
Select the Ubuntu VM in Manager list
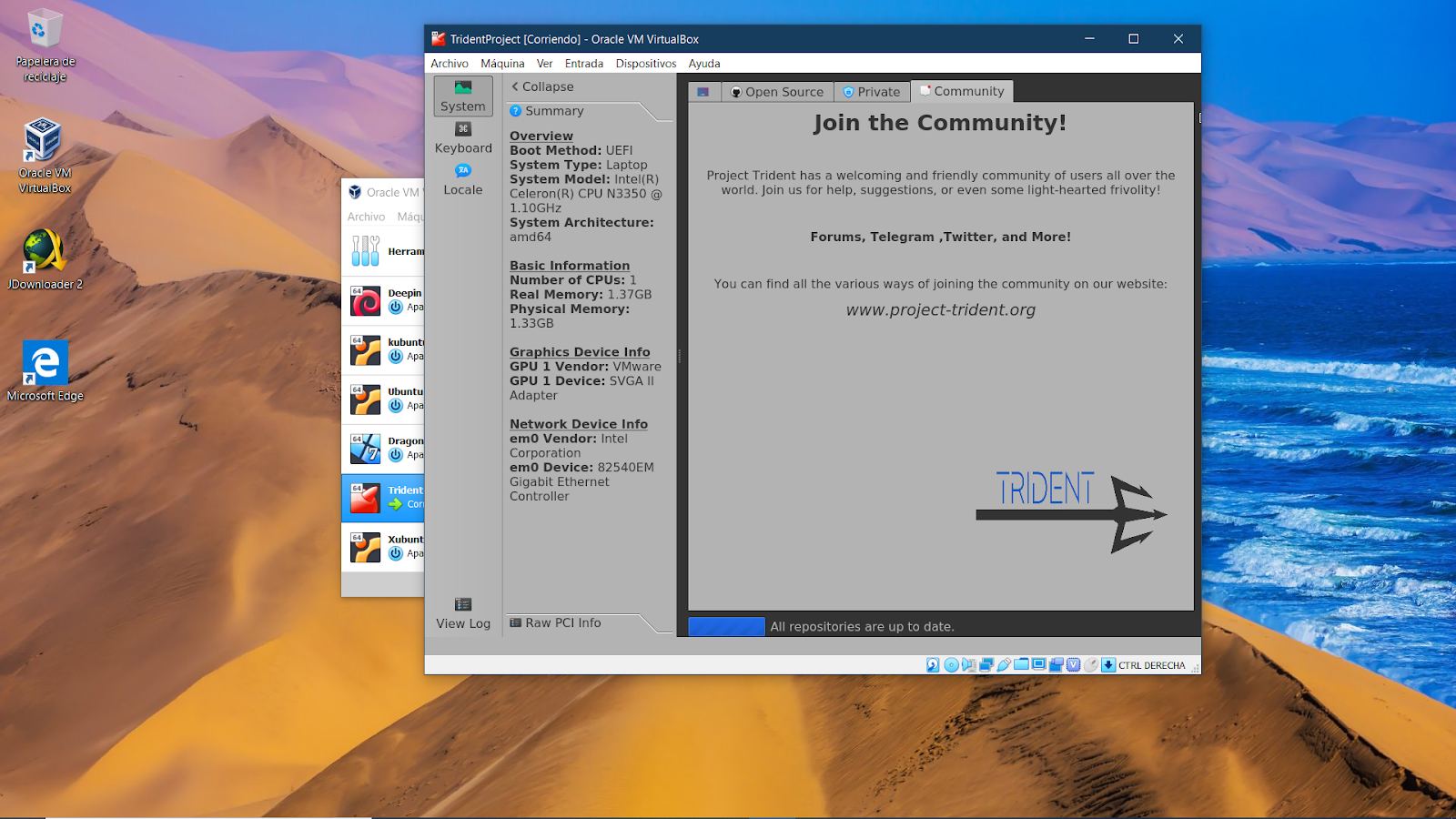click(x=383, y=399)
